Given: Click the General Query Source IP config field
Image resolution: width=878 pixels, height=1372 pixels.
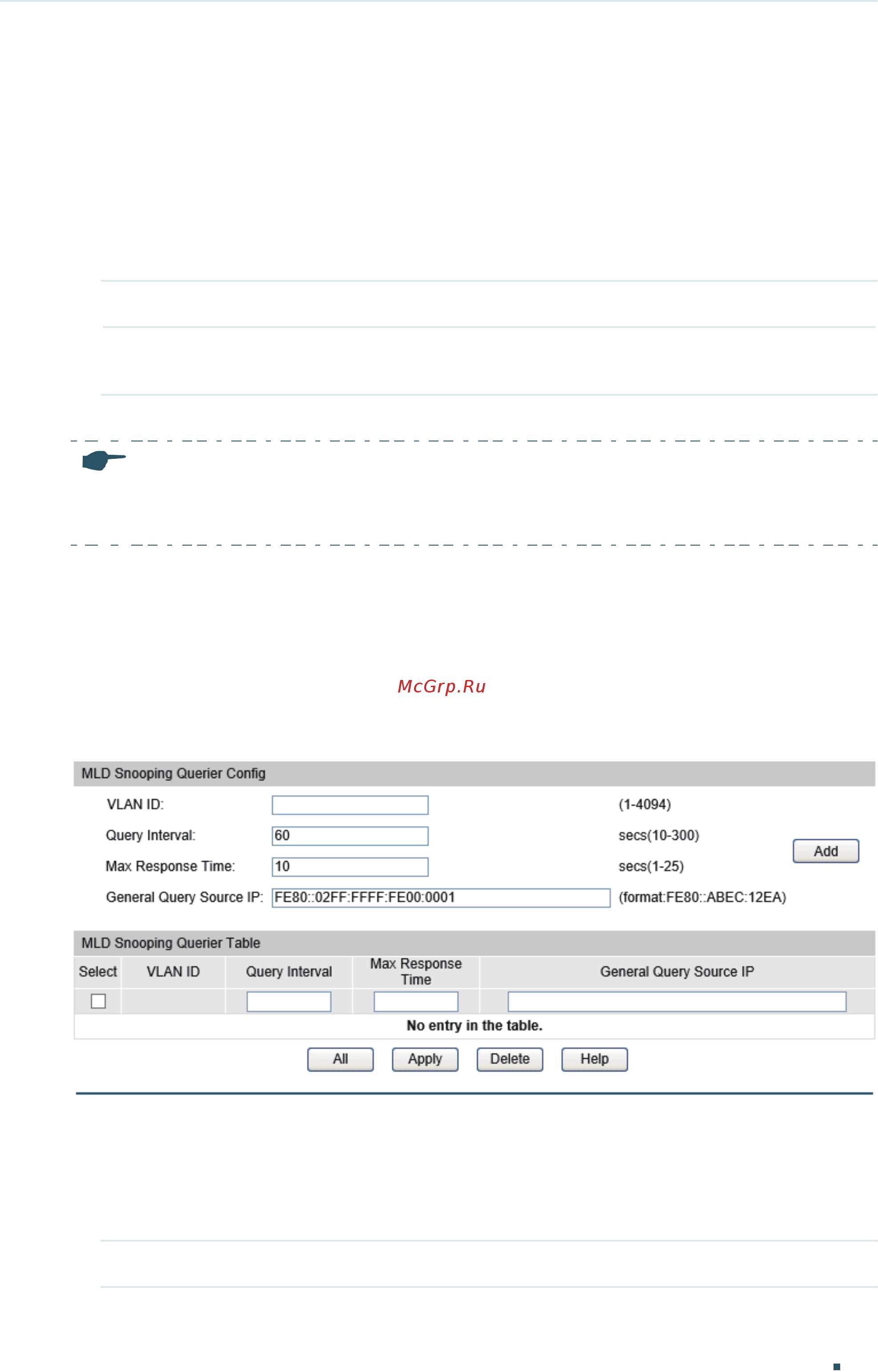Looking at the screenshot, I should pos(441,897).
